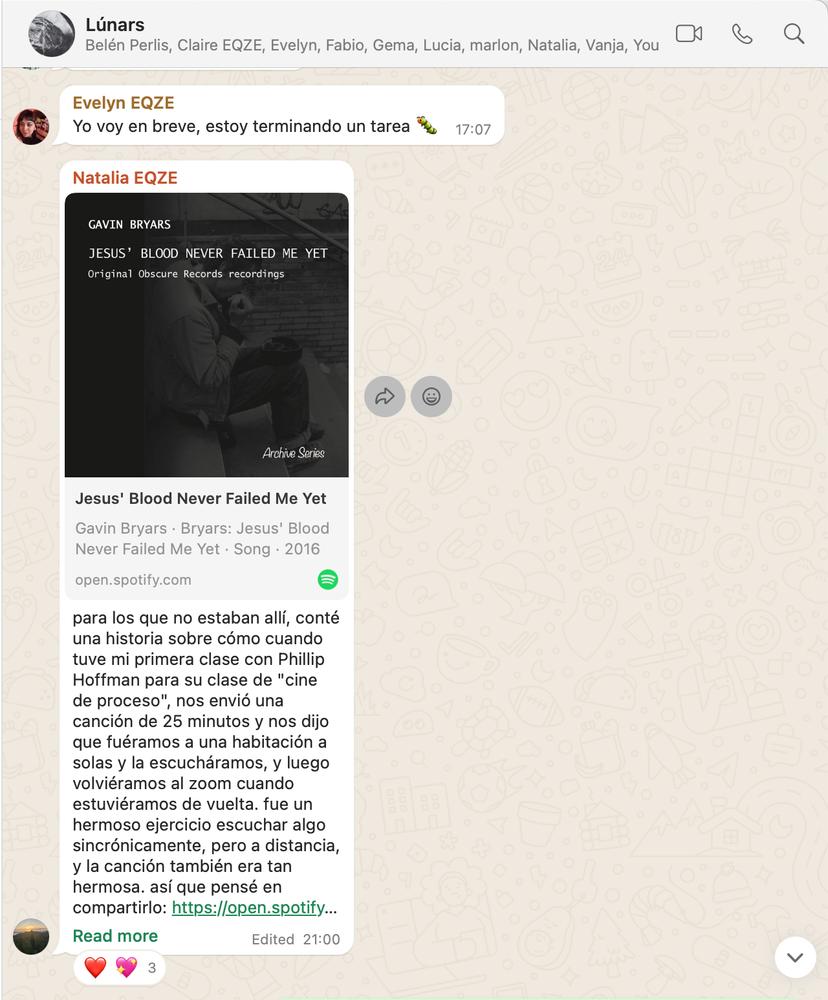Open the Gavin Bryars album cover preview
The width and height of the screenshot is (828, 1000).
(207, 335)
